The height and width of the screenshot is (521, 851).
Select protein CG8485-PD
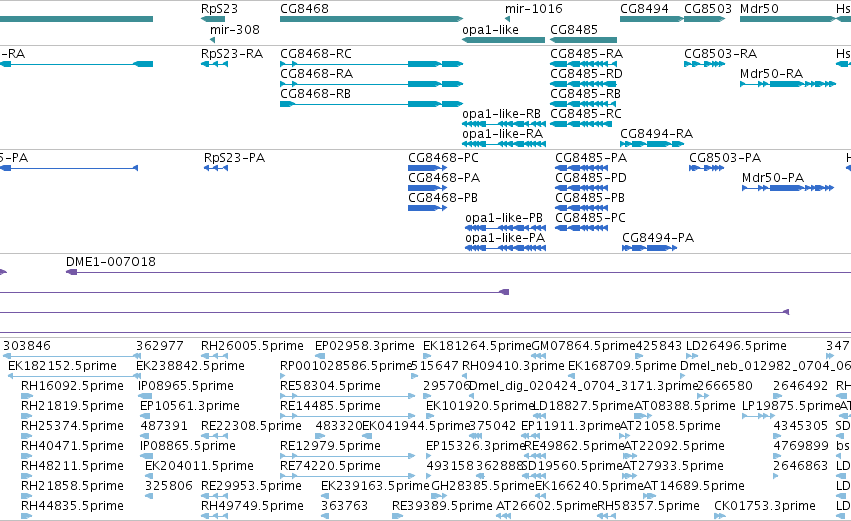[591, 178]
